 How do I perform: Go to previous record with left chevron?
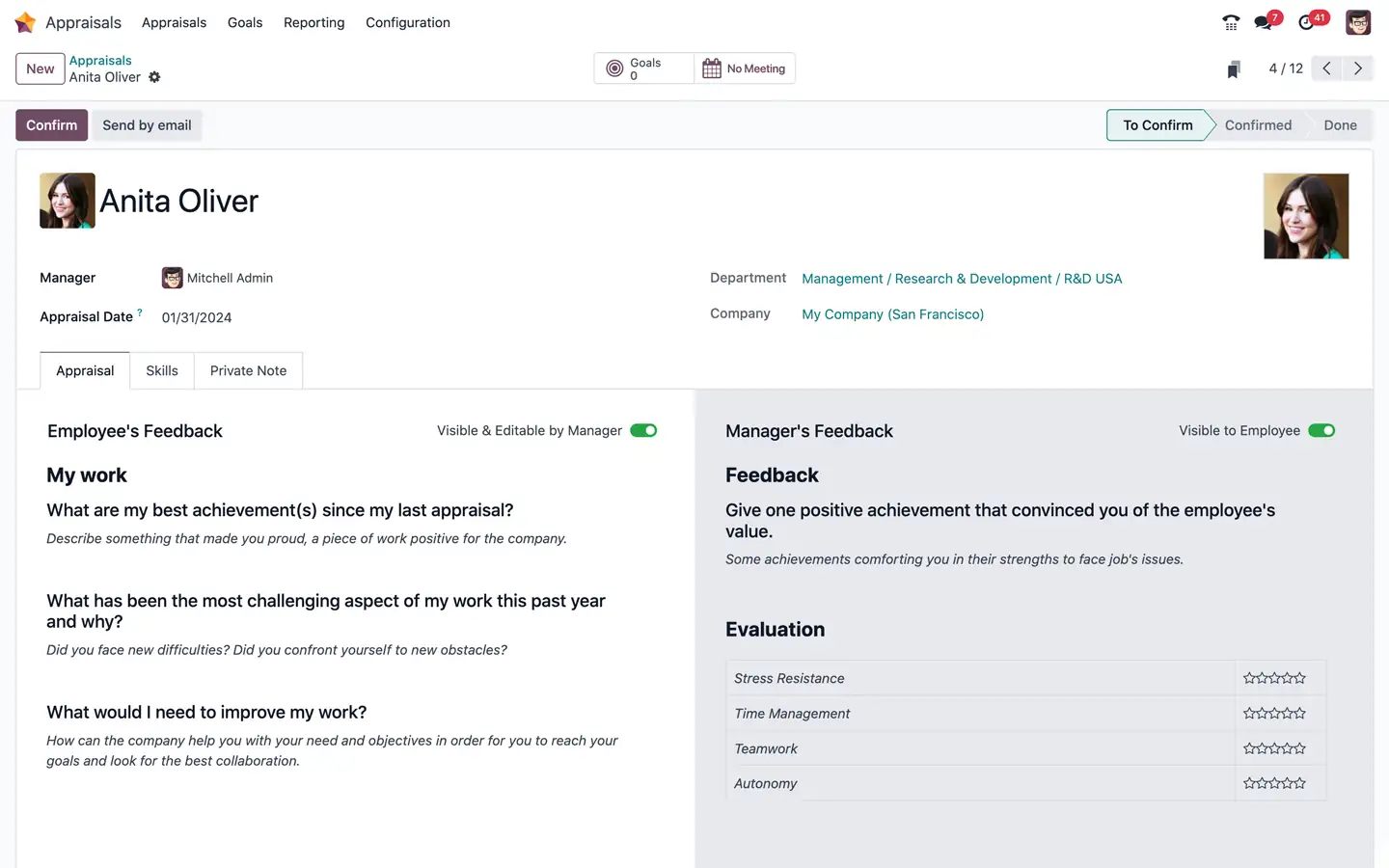[x=1325, y=68]
